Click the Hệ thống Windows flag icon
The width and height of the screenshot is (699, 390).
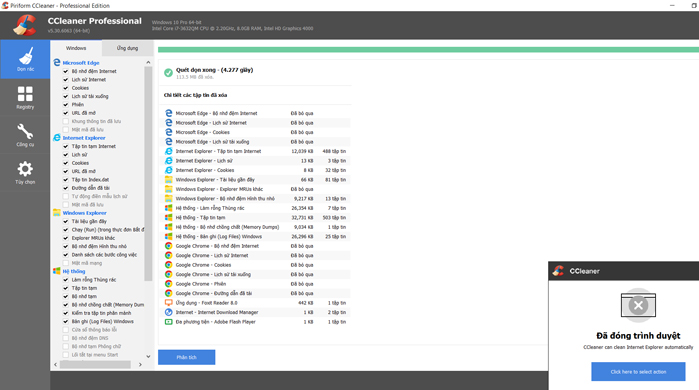pyautogui.click(x=57, y=271)
